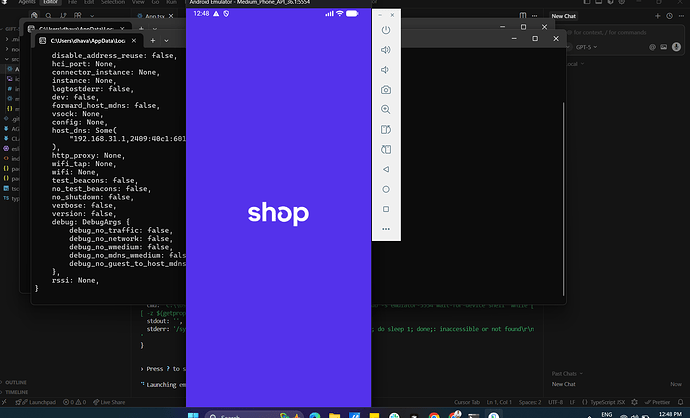This screenshot has width=690, height=418.
Task: Switch to the Agents mode in the editor
Action: tap(26, 2)
